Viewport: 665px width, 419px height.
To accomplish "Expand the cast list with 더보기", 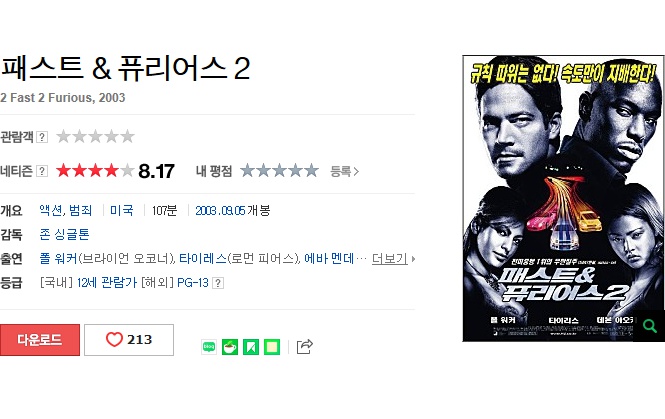I will click(394, 258).
